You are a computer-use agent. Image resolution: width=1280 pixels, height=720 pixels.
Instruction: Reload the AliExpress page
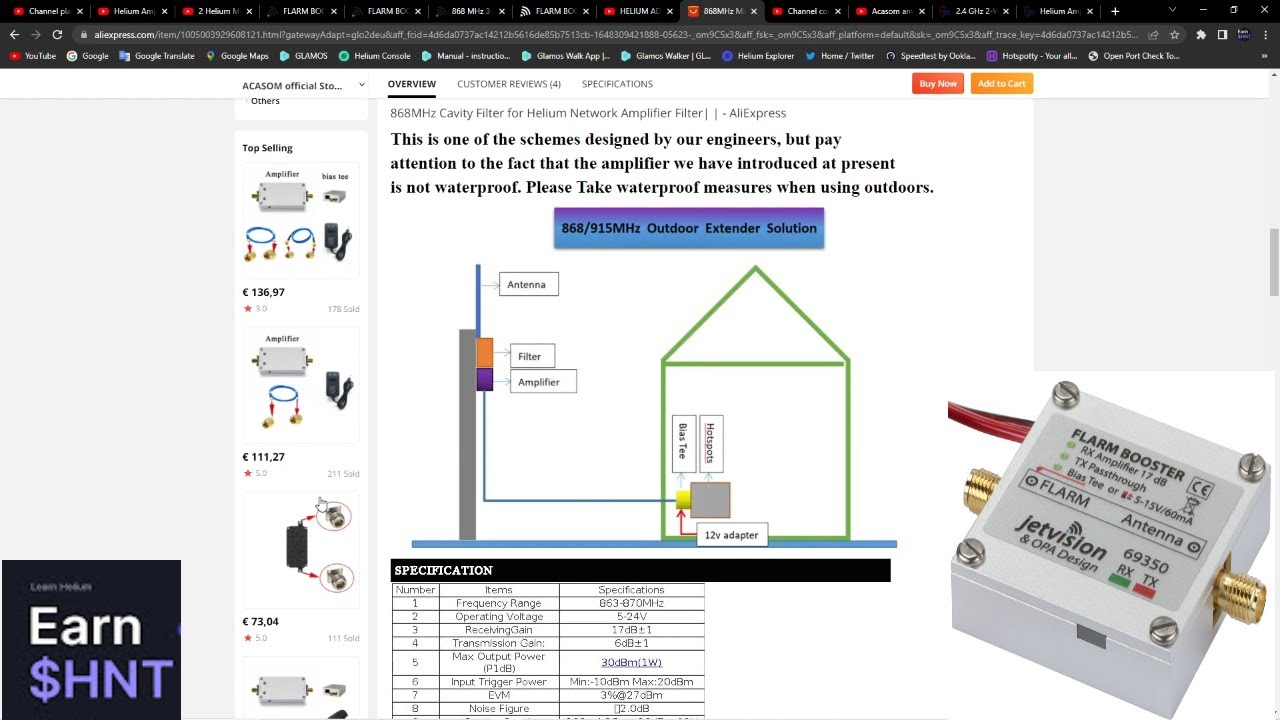click(58, 34)
